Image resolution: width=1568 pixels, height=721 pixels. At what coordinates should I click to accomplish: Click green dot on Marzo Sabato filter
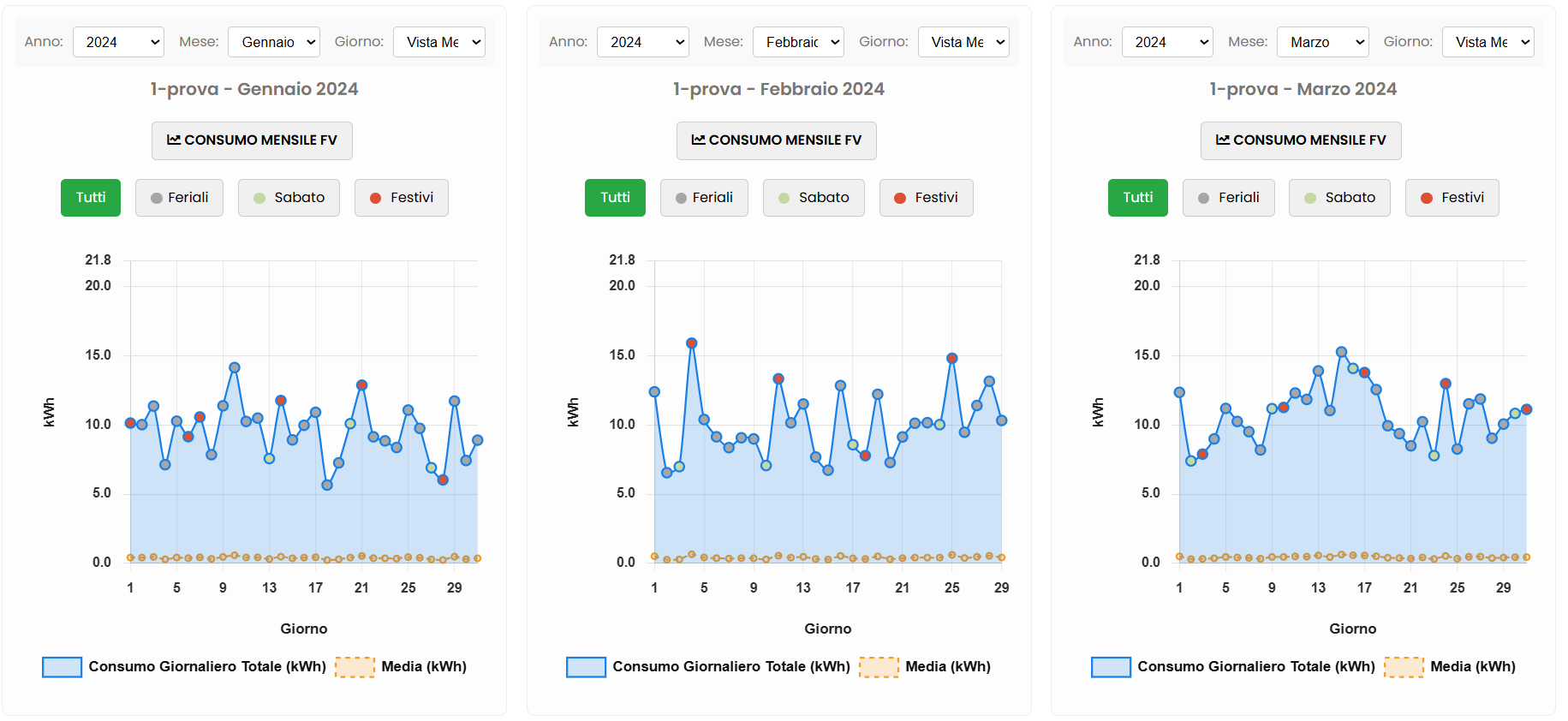[x=1309, y=198]
